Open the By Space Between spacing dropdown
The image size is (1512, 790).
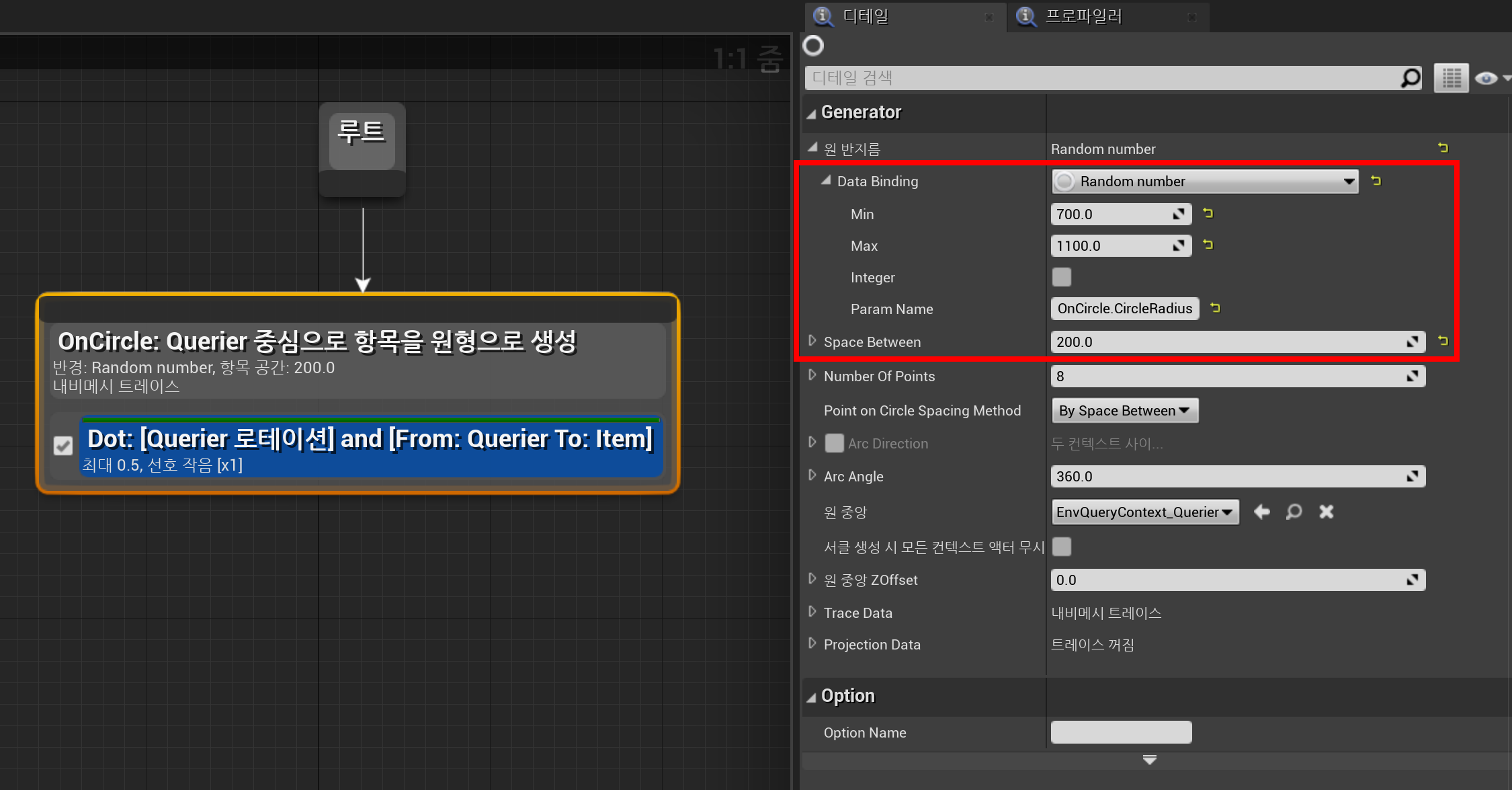[1124, 411]
